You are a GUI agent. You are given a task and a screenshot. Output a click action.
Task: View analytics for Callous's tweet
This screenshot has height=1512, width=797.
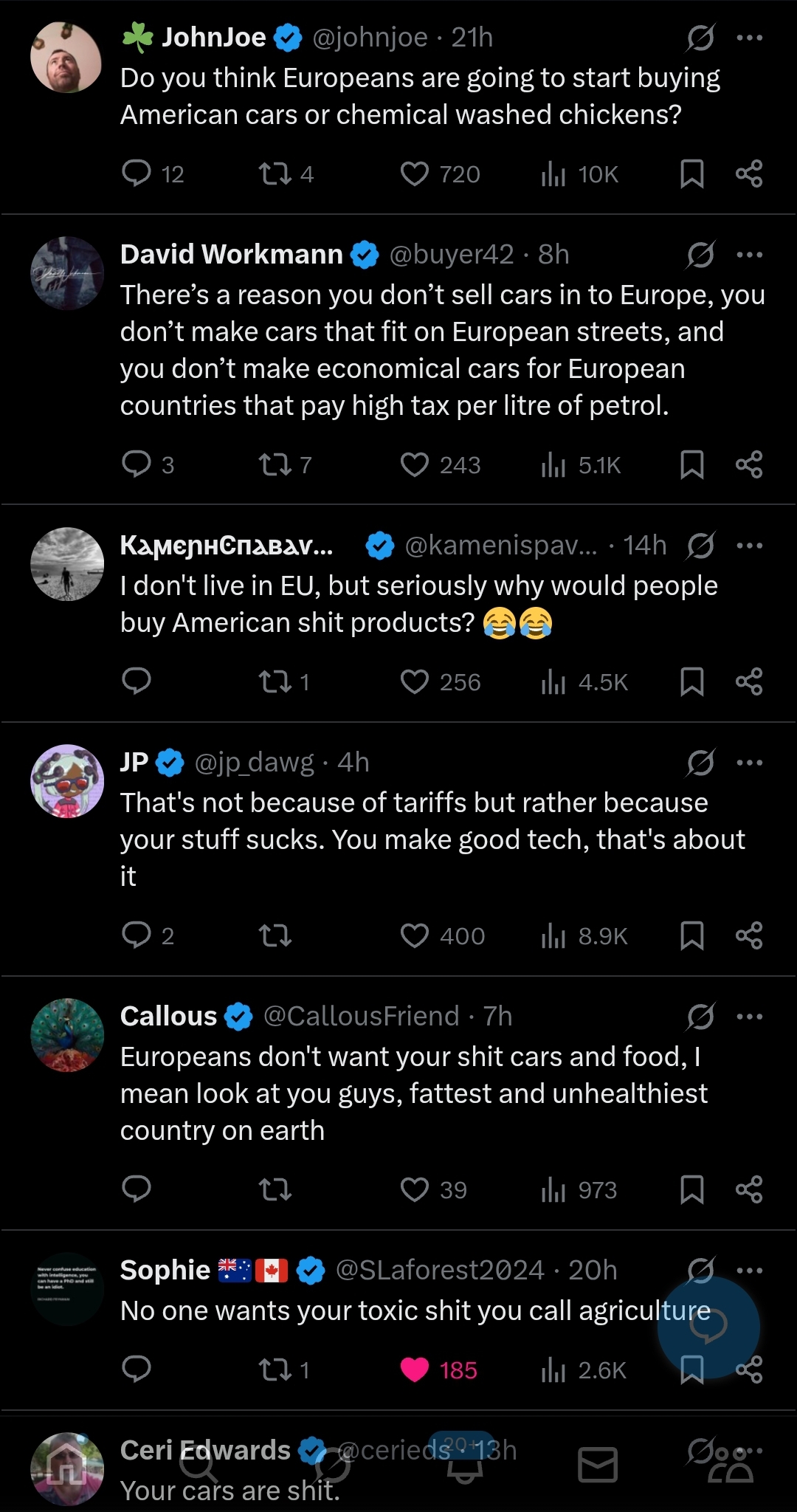[553, 1189]
